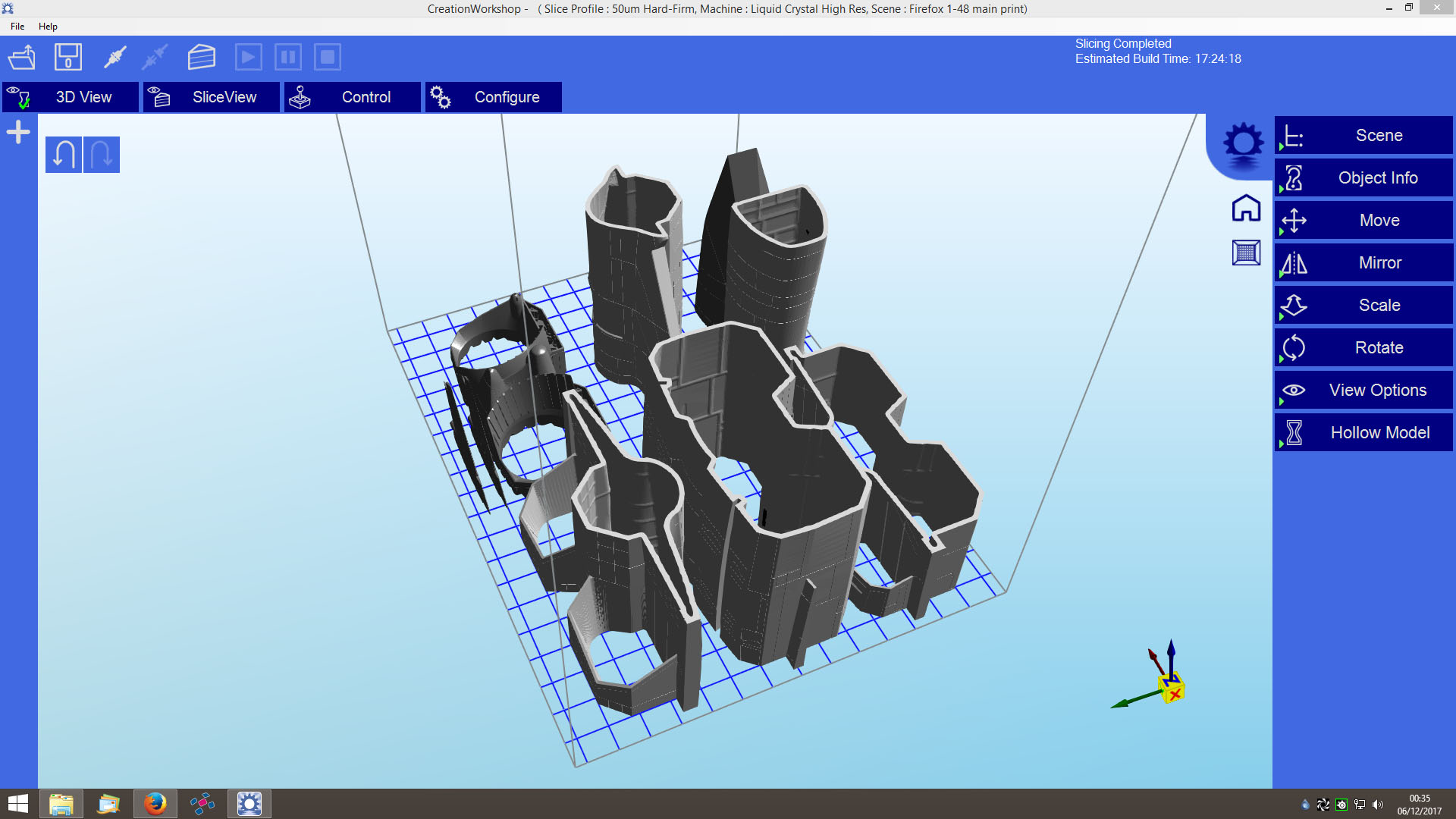Image resolution: width=1456 pixels, height=819 pixels.
Task: Expand the Rotate panel
Action: (1363, 347)
